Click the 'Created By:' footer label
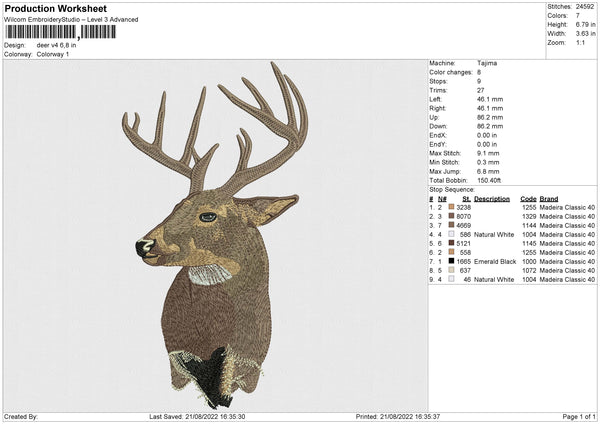This screenshot has width=600, height=424. pos(21,417)
